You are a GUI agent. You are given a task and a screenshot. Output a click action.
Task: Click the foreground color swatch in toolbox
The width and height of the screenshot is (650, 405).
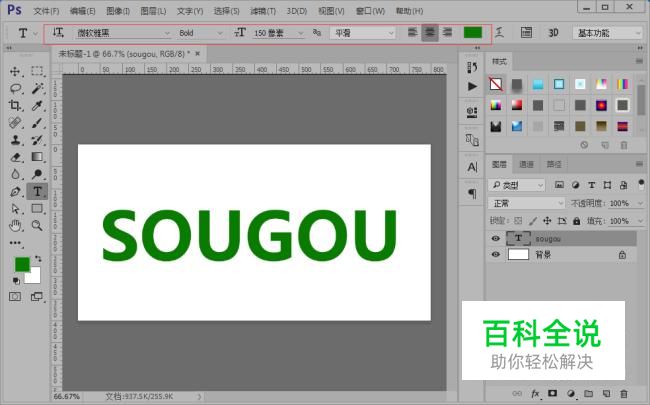[22, 264]
